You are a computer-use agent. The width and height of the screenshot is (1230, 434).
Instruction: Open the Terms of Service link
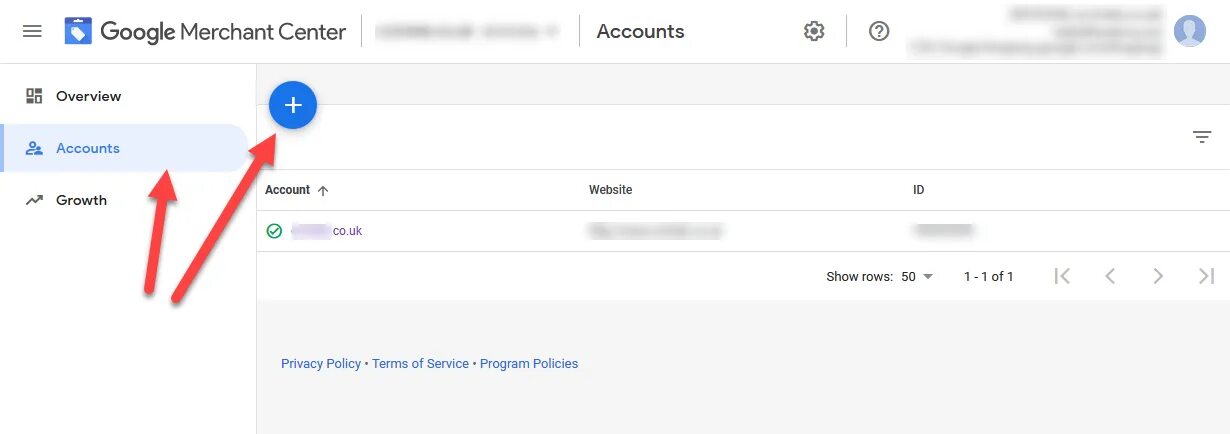pyautogui.click(x=420, y=364)
